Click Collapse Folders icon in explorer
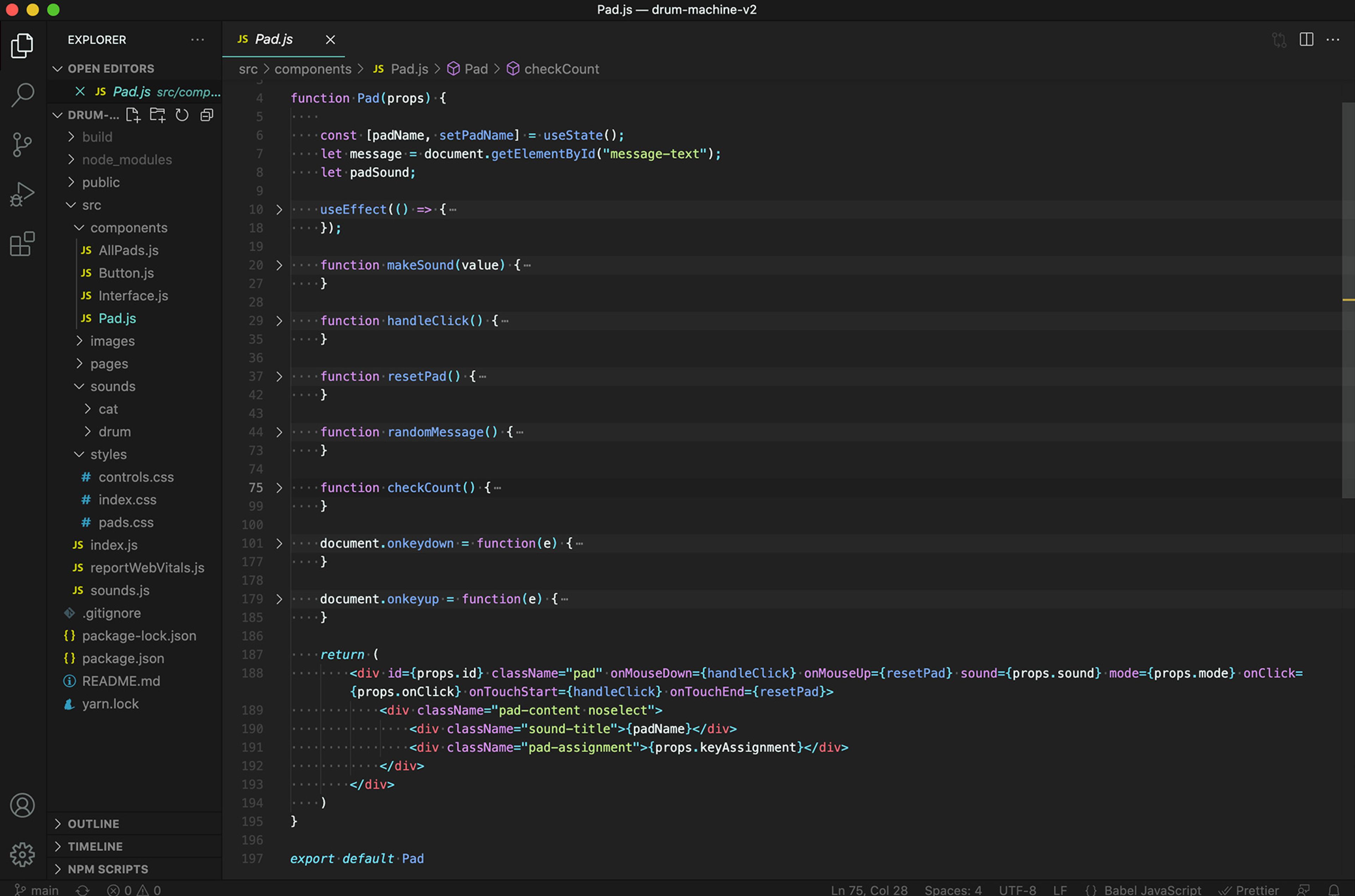1355x896 pixels. tap(207, 115)
